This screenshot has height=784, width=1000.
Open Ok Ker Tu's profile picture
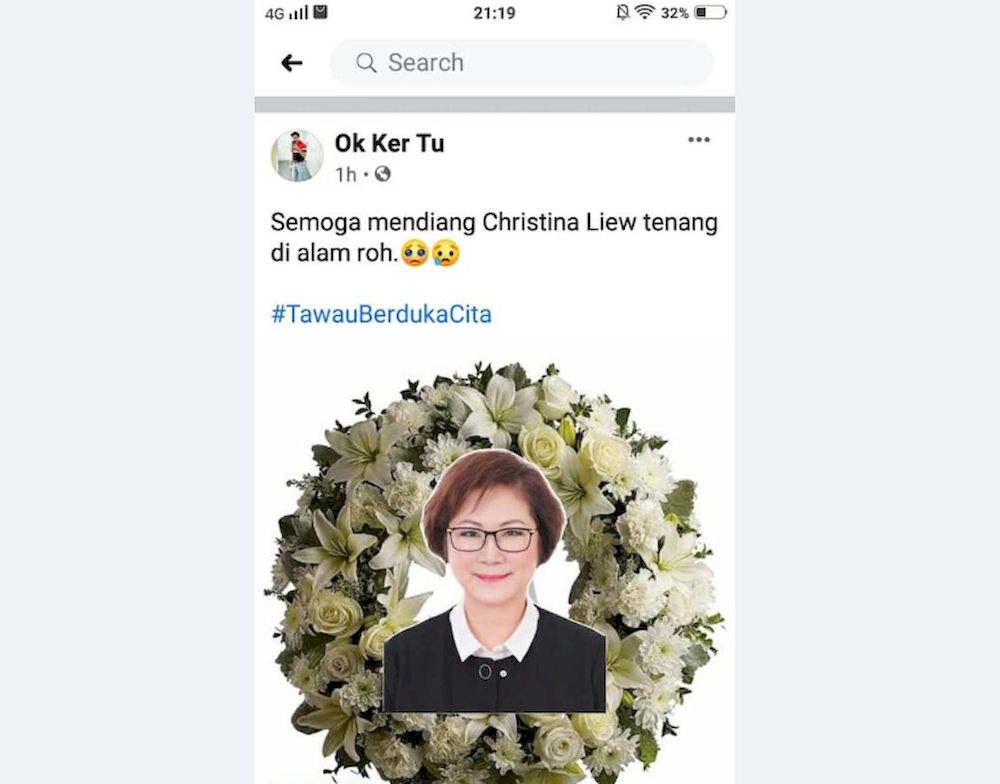click(297, 156)
